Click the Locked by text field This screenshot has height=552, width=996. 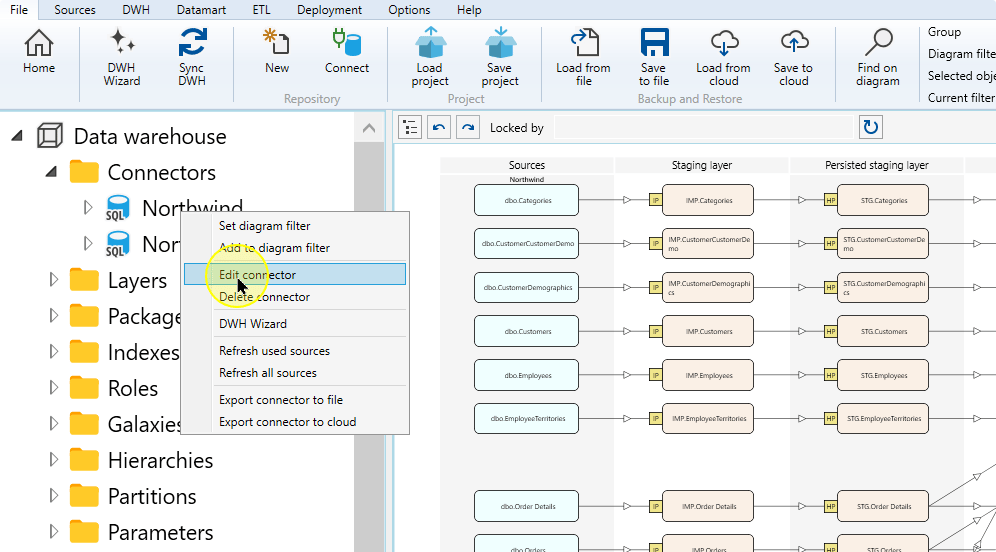[x=704, y=128]
